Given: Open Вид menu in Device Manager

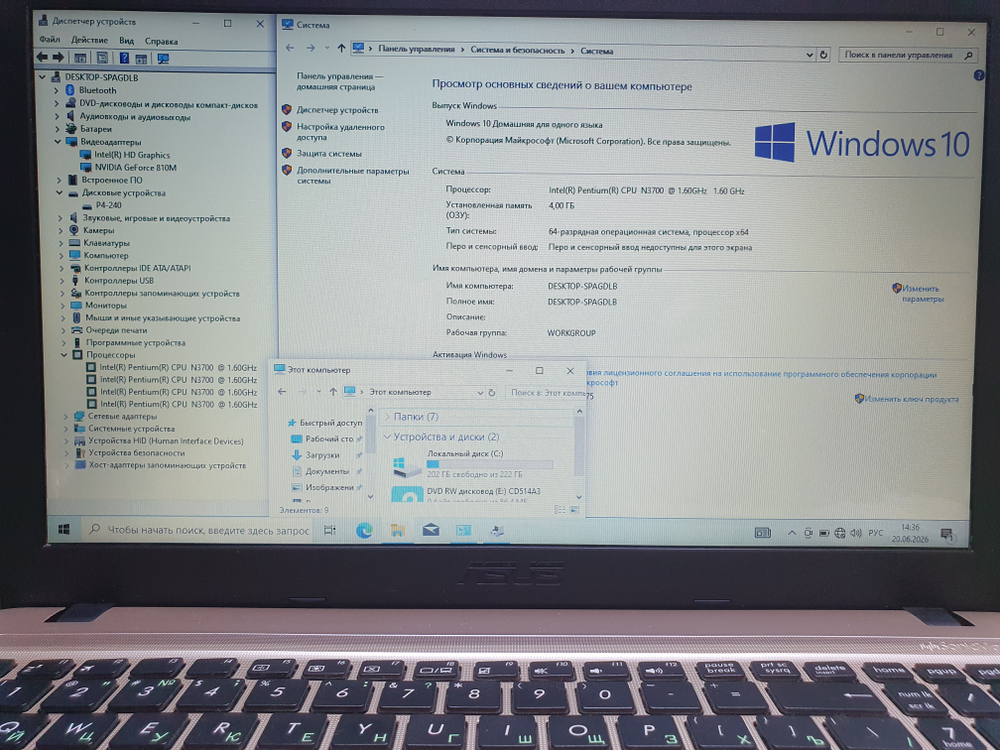Looking at the screenshot, I should (x=126, y=41).
